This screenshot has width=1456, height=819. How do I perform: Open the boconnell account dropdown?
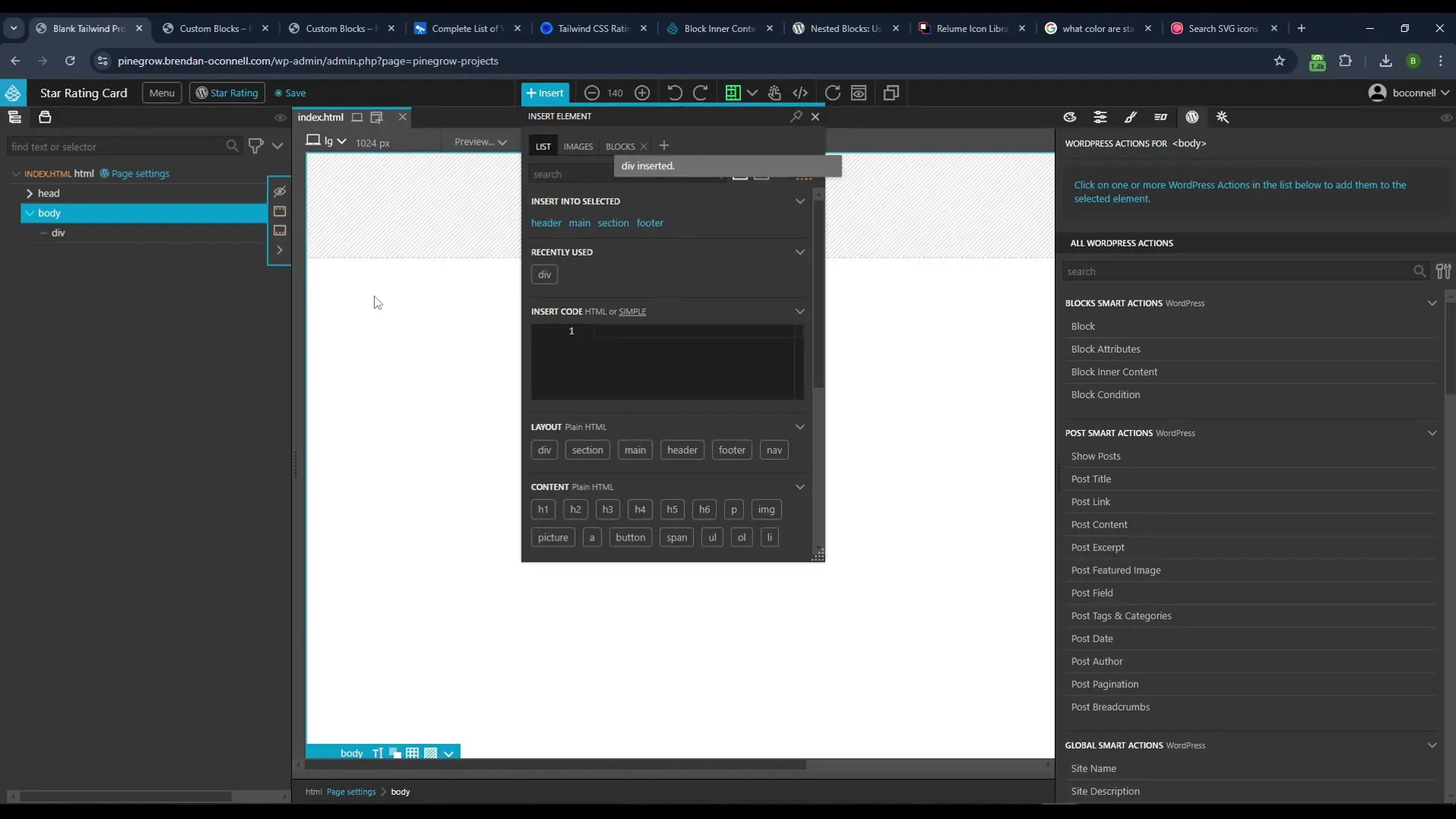coord(1409,93)
